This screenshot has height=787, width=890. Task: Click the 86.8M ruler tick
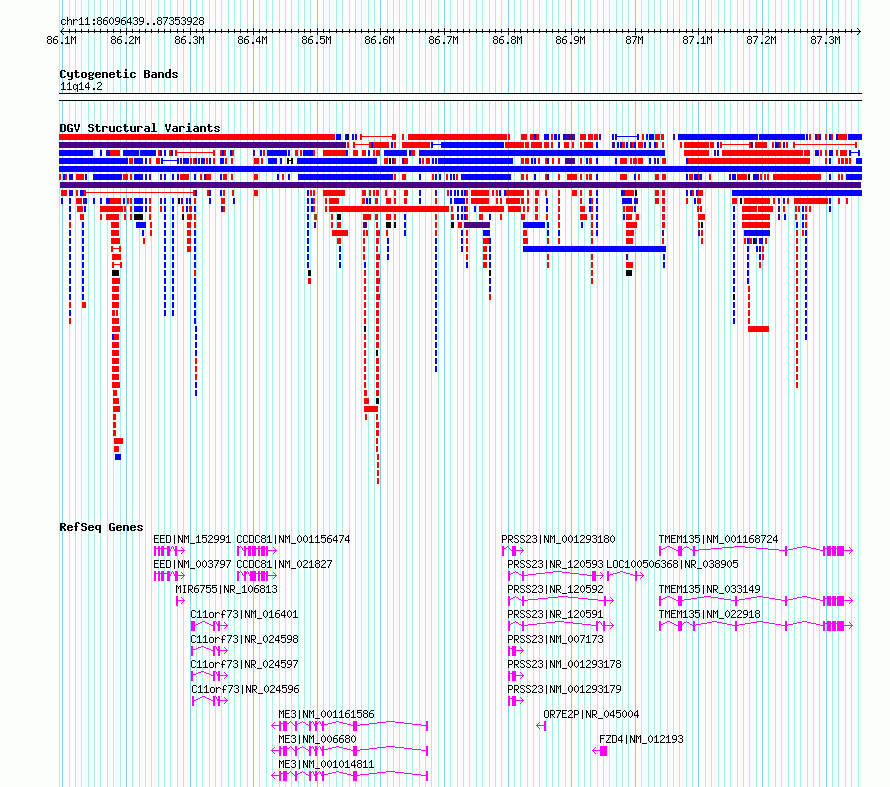(507, 40)
